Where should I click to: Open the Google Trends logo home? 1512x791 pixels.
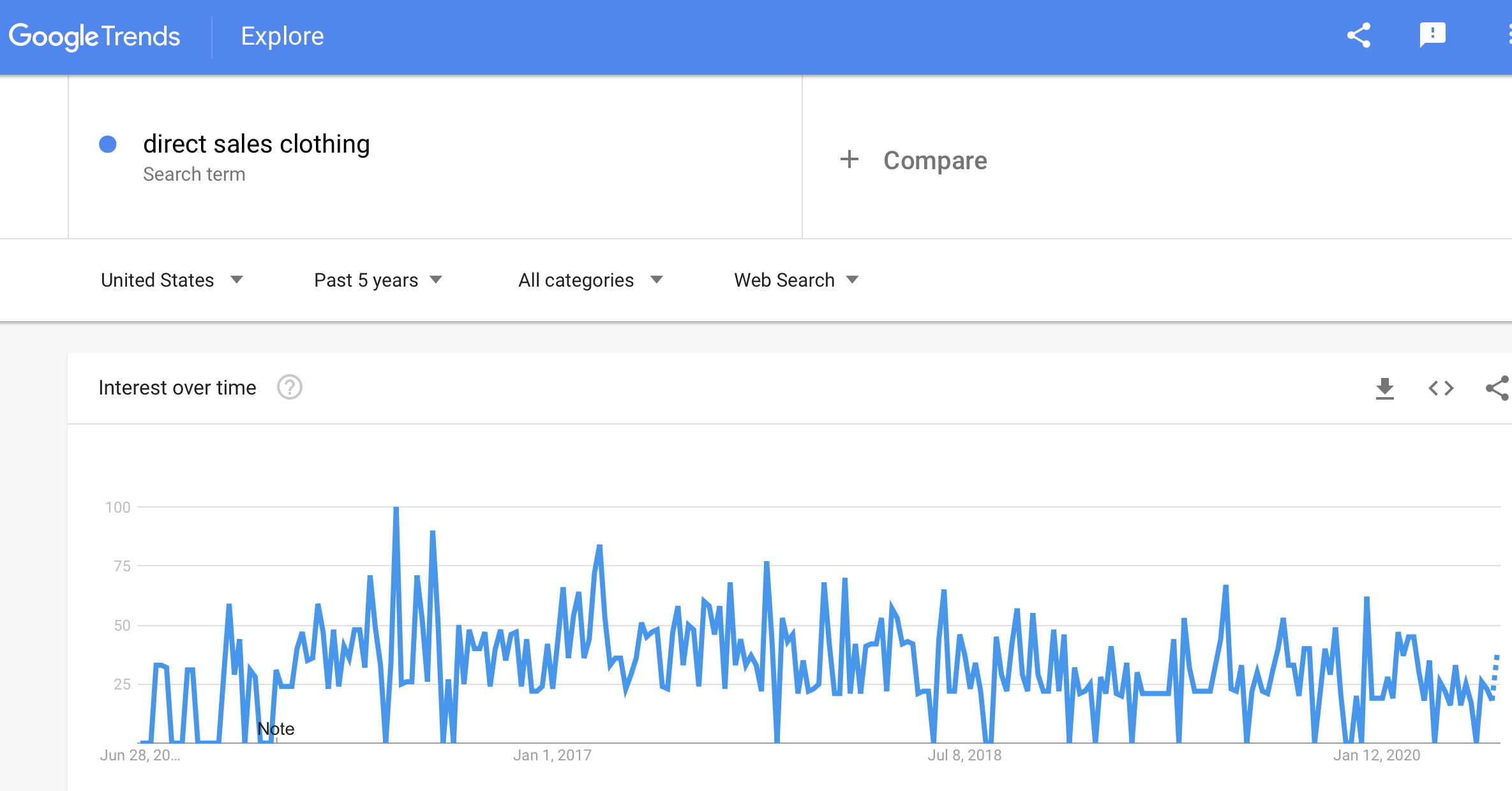click(94, 36)
